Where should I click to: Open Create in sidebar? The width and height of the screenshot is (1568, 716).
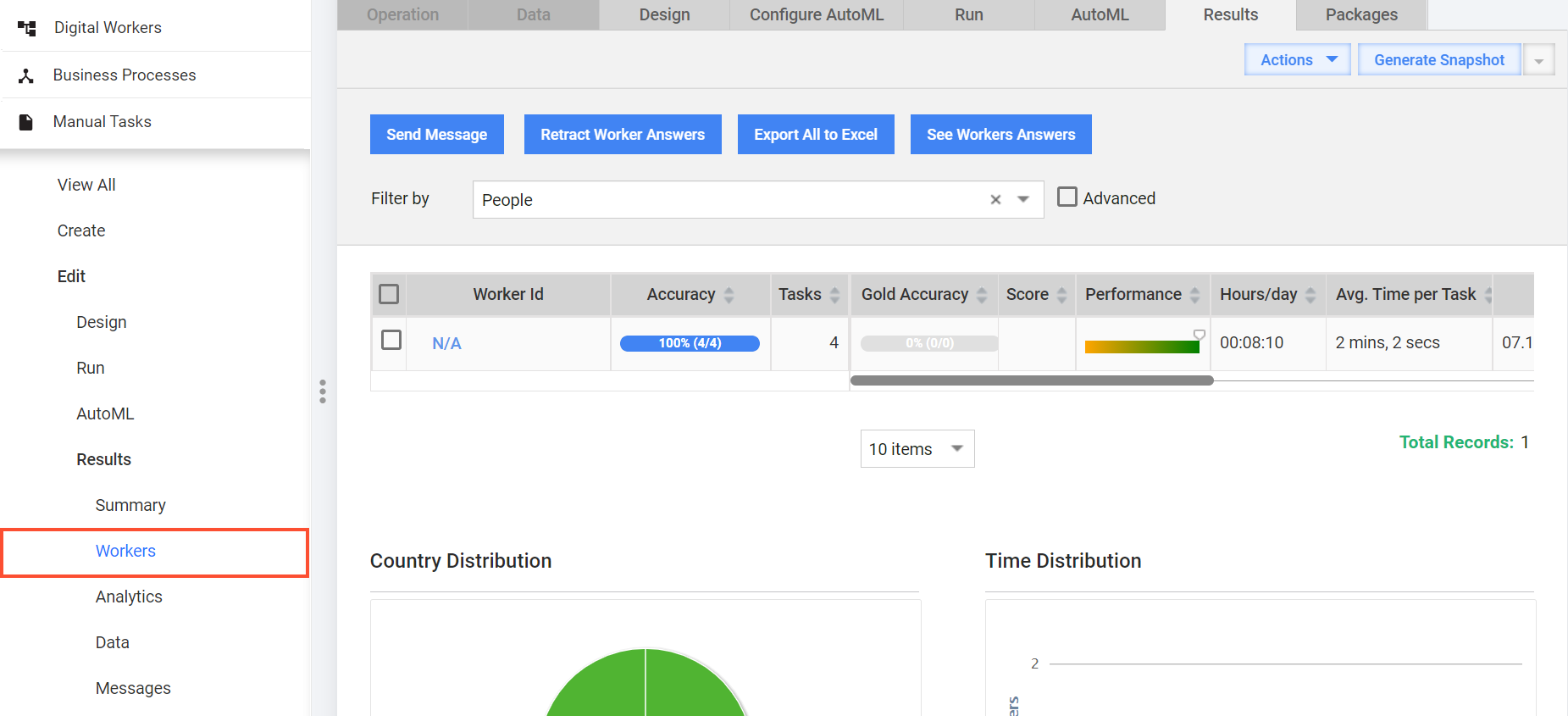(81, 230)
